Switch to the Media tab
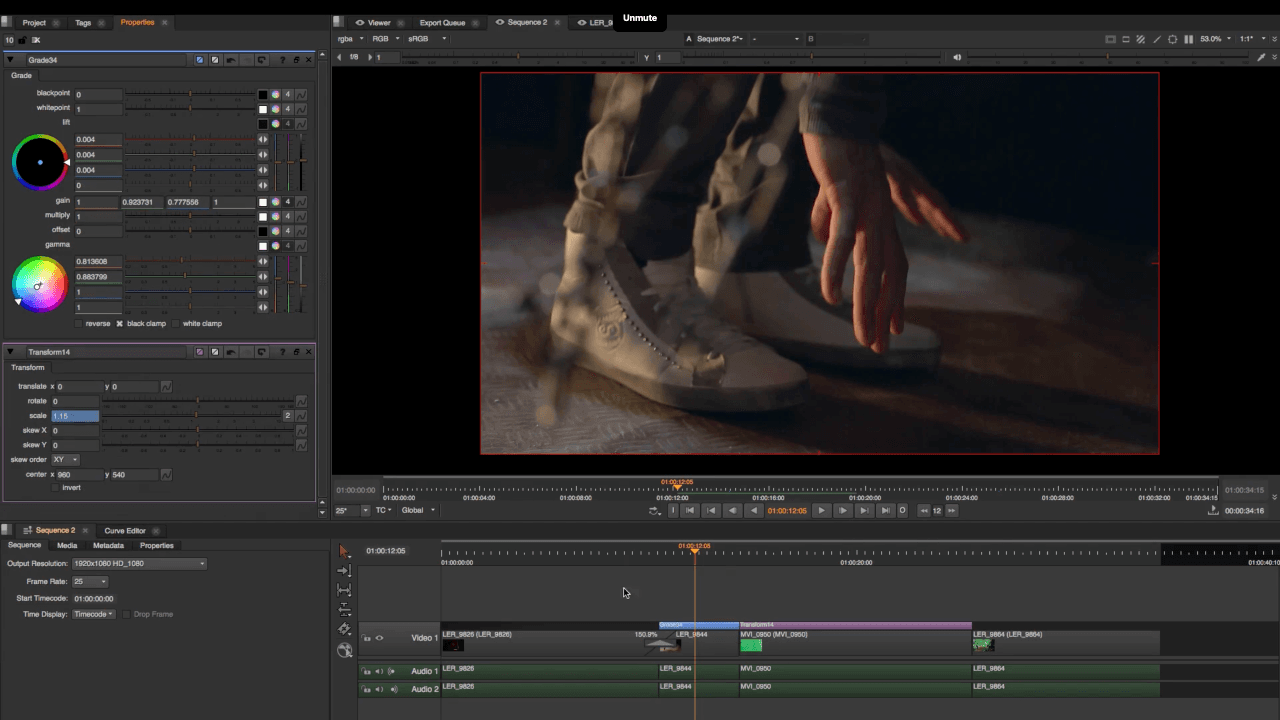 coord(66,545)
